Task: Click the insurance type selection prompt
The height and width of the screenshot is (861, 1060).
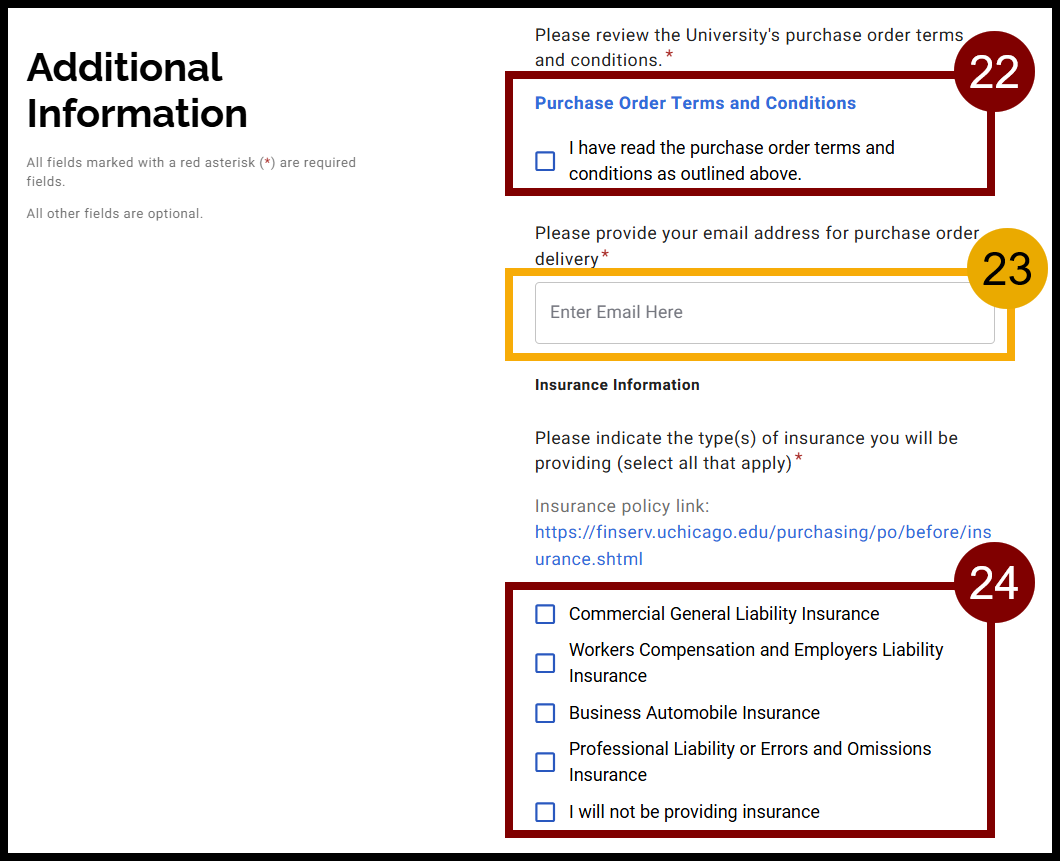Action: pos(745,450)
